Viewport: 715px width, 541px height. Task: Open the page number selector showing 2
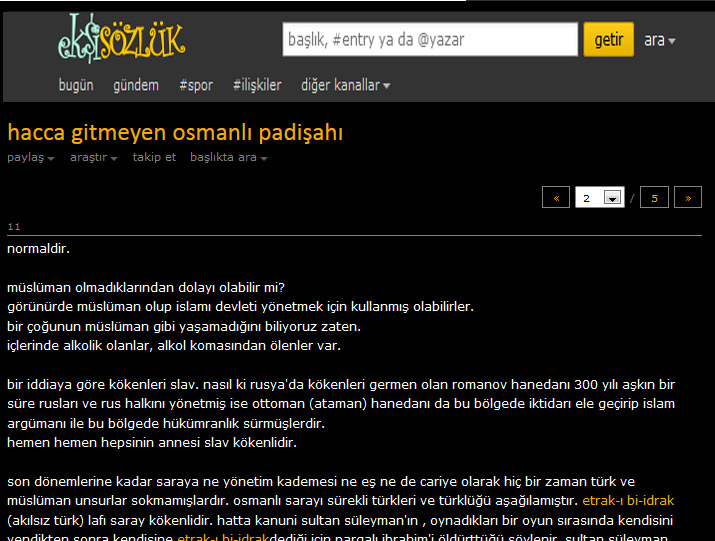pos(600,198)
